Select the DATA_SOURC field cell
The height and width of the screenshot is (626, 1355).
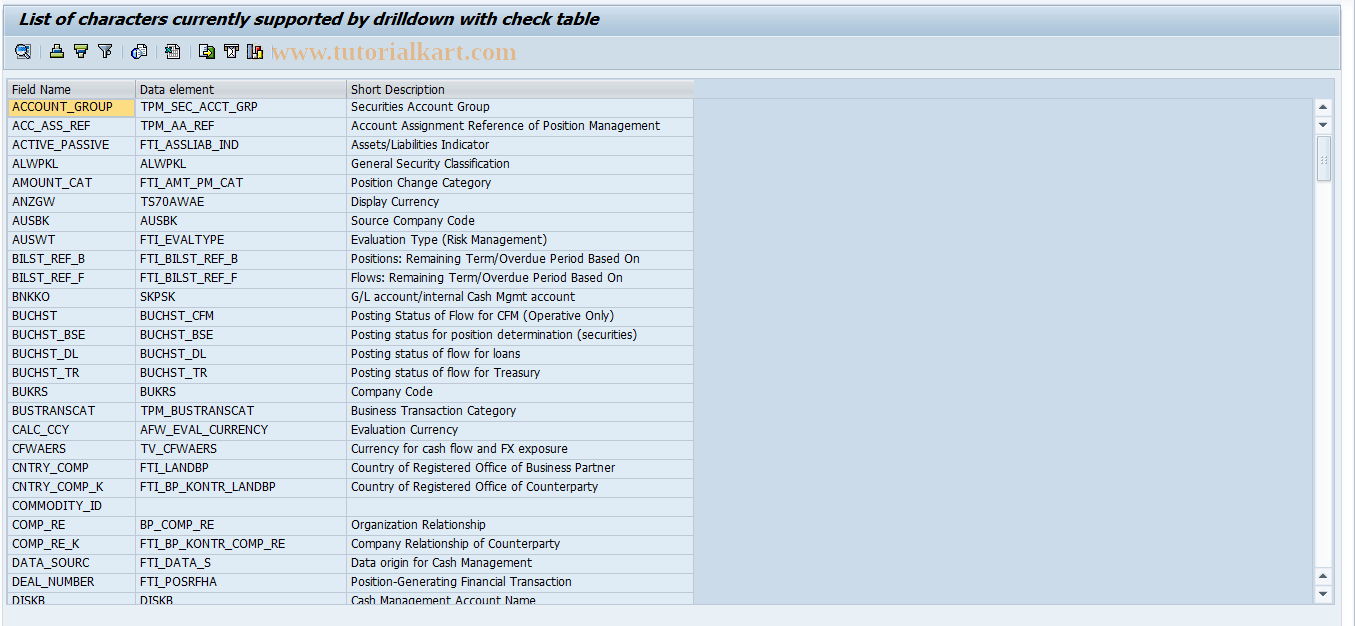tap(71, 563)
